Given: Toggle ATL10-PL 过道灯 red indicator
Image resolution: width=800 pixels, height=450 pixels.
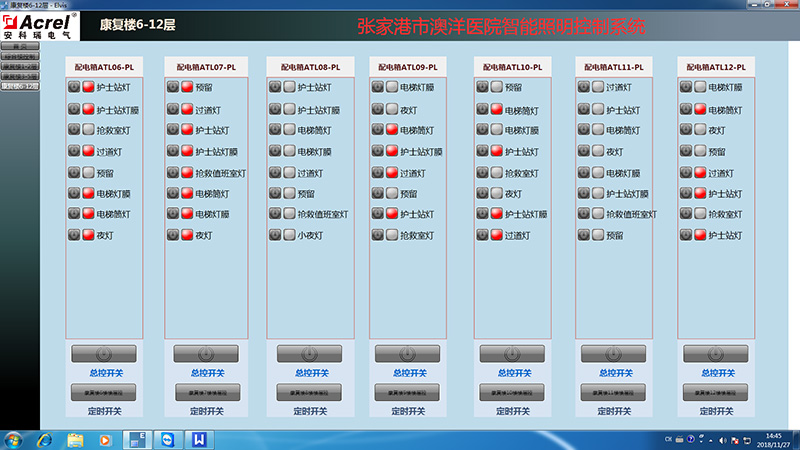Looking at the screenshot, I should 495,235.
